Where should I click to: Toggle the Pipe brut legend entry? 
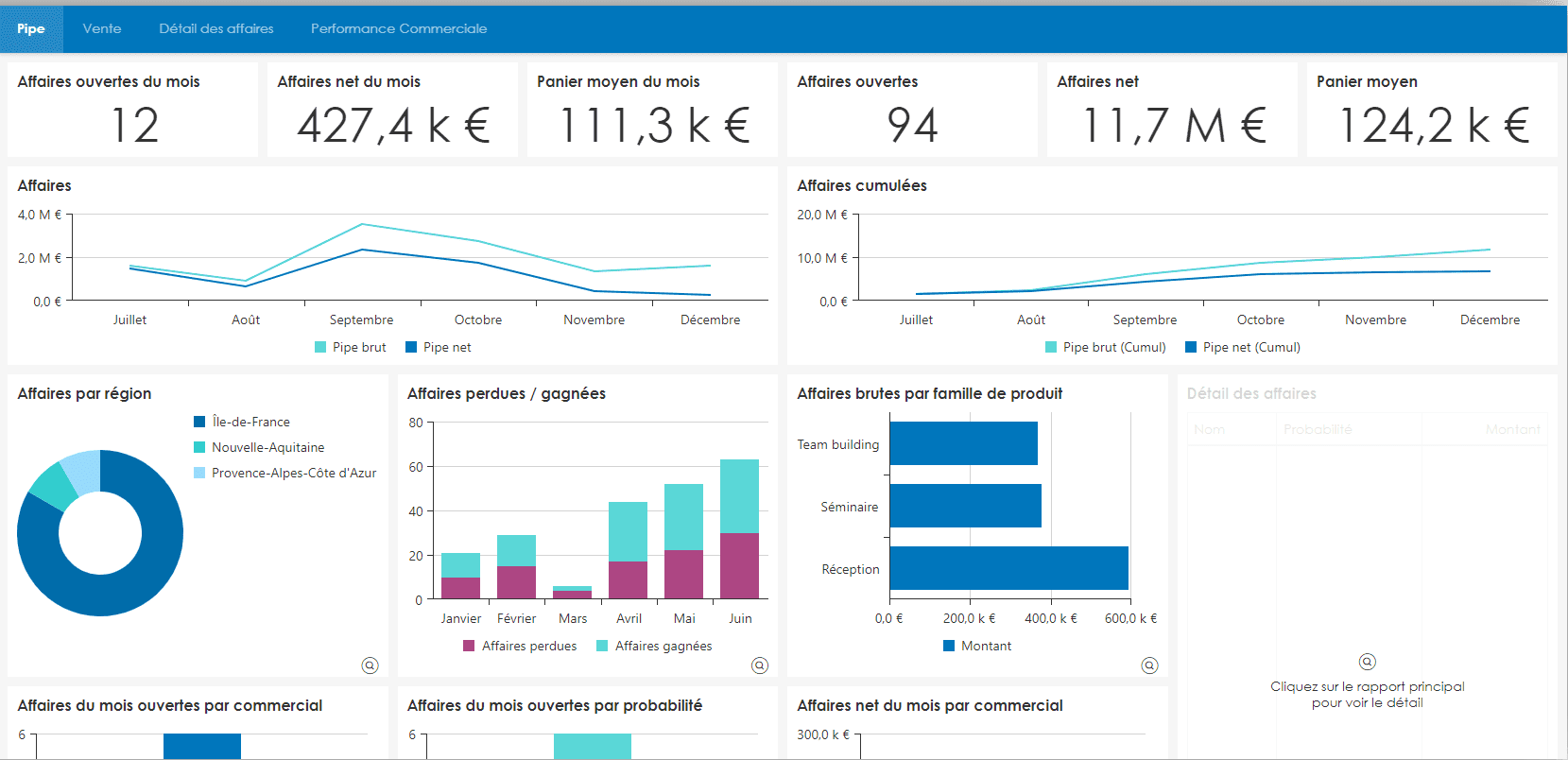tap(351, 347)
